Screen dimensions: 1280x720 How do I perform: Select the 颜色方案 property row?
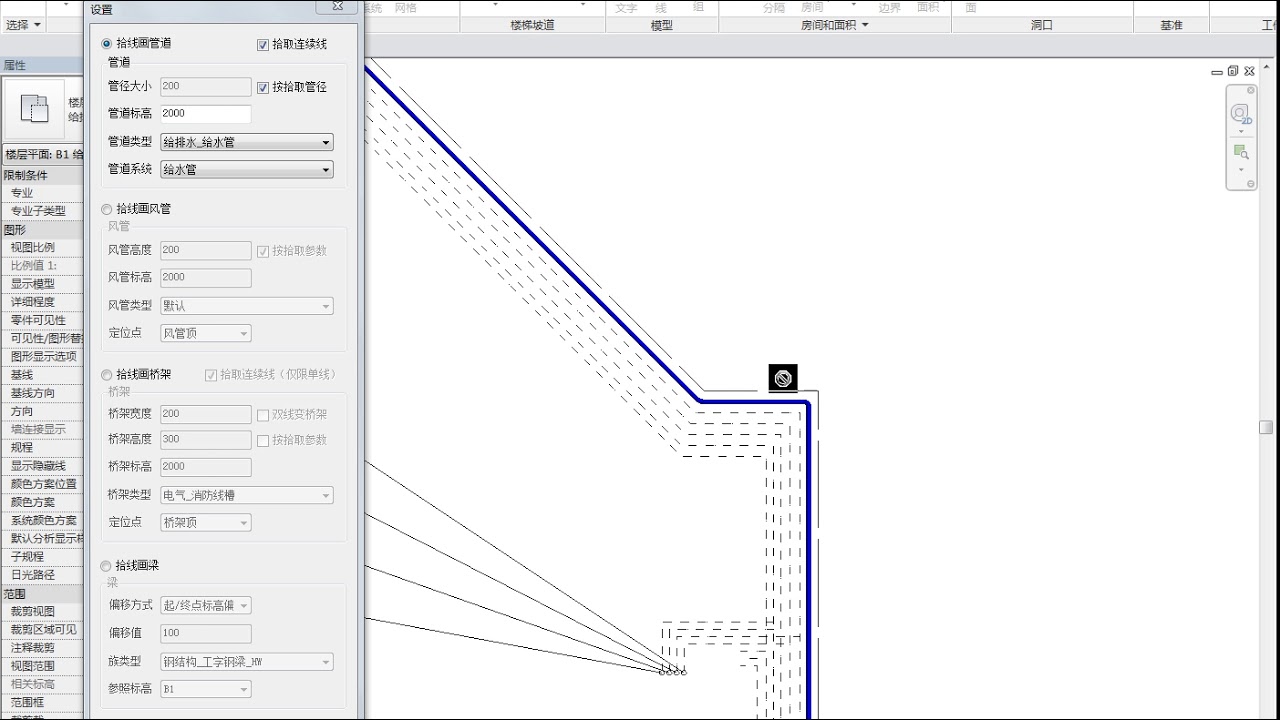[43, 502]
